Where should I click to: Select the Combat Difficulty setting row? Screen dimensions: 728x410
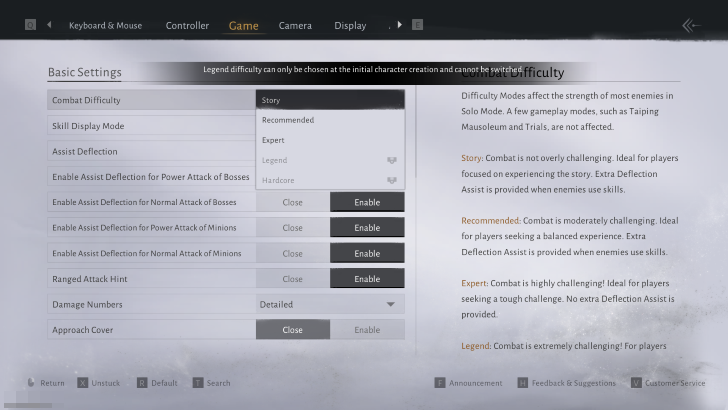point(151,100)
